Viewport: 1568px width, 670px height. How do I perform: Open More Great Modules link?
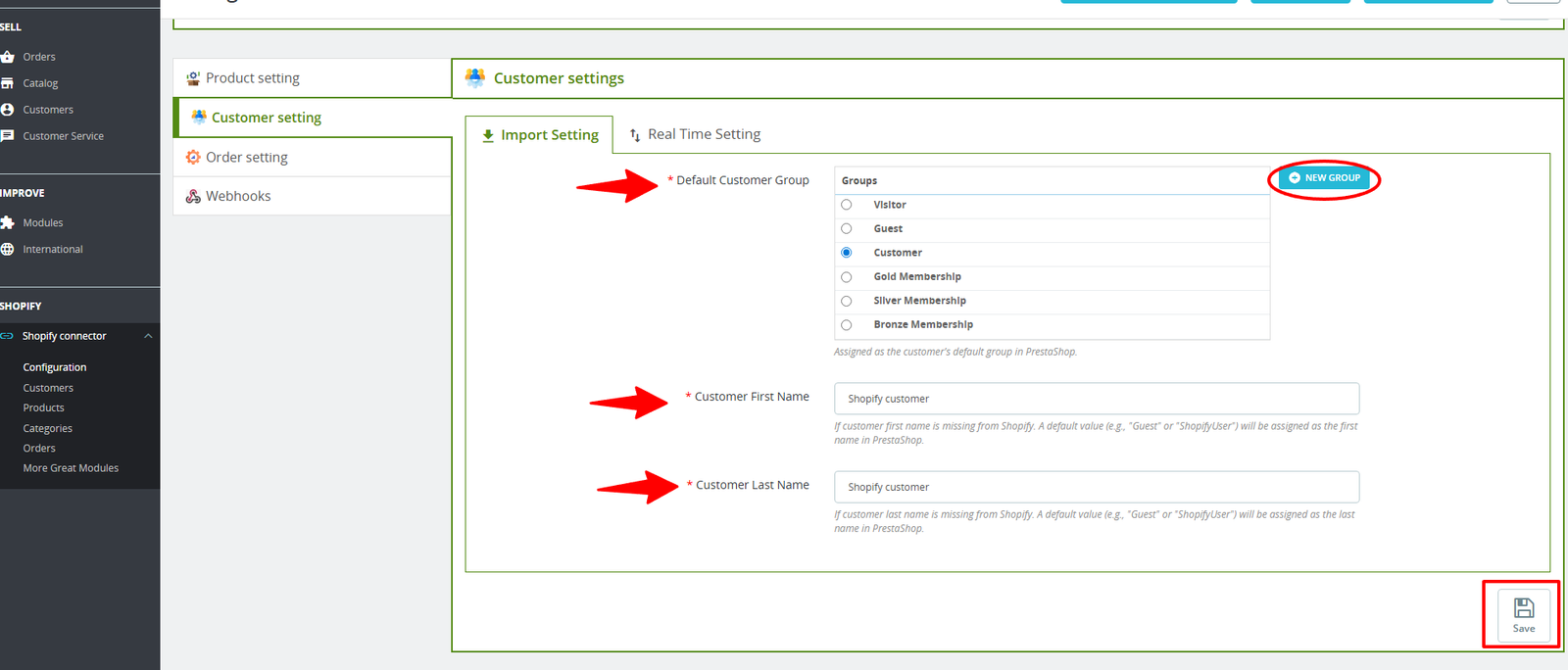point(71,468)
